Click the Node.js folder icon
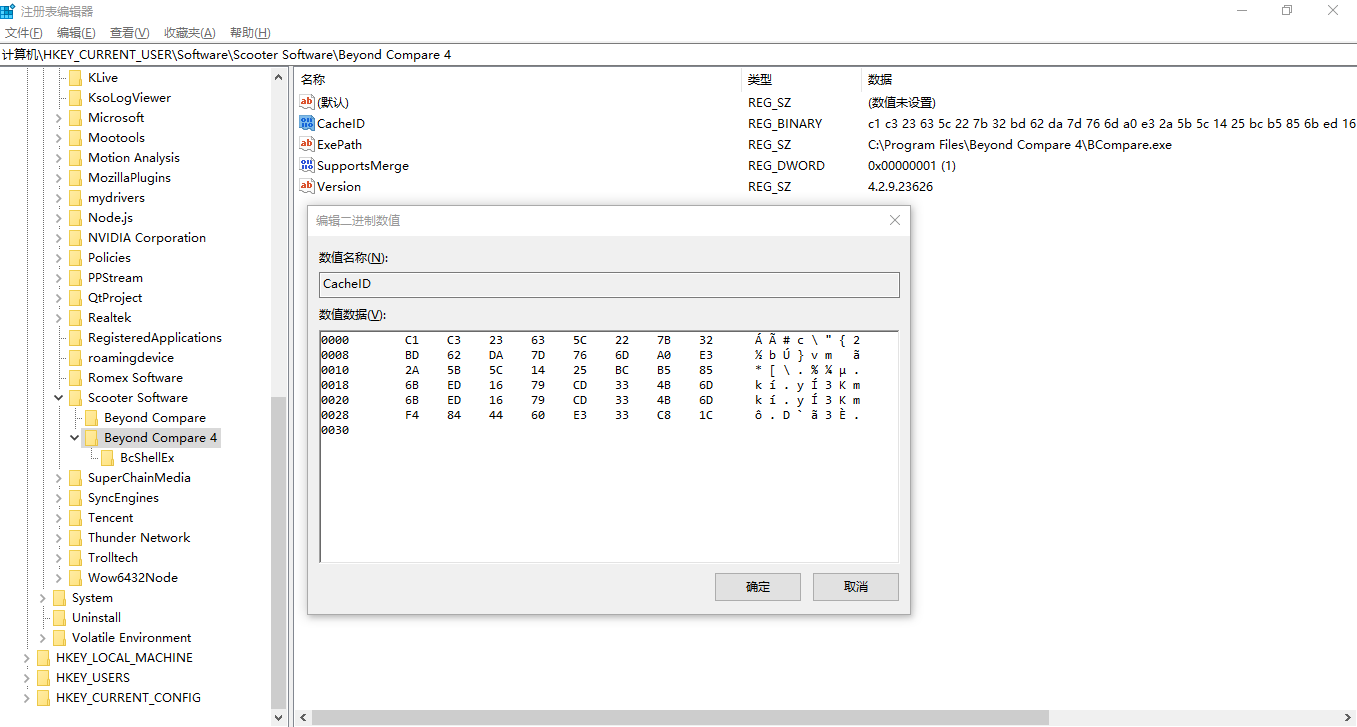This screenshot has height=727, width=1357. click(x=76, y=218)
